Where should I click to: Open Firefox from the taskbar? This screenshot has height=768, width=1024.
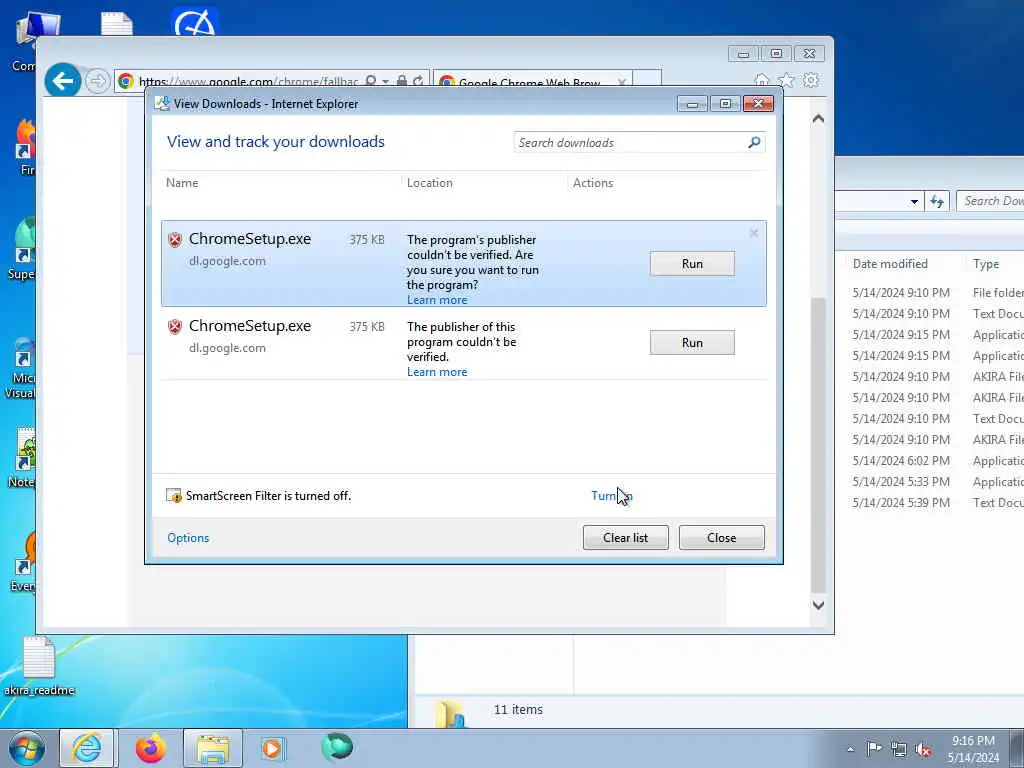point(150,748)
